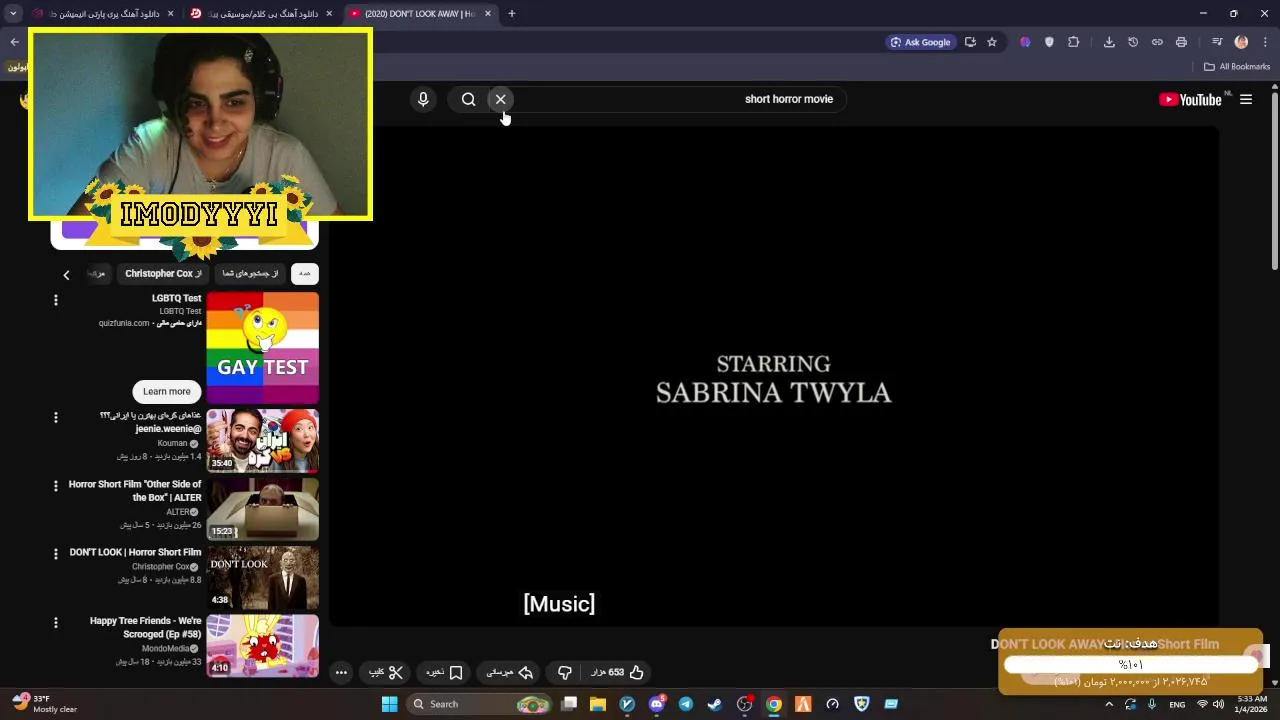This screenshot has width=1280, height=720.
Task: Open options for 'Other Side of the Box'
Action: tap(56, 485)
